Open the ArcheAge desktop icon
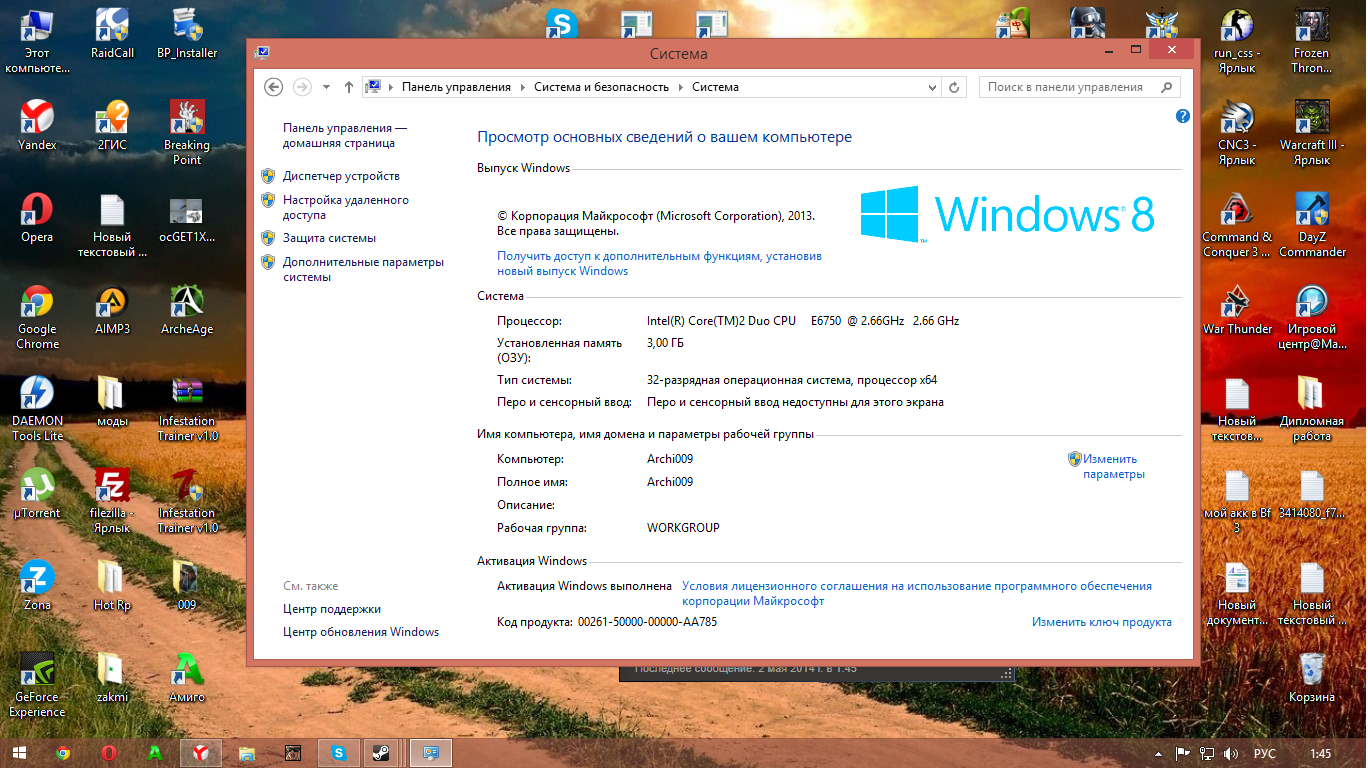1368x768 pixels. tap(187, 309)
